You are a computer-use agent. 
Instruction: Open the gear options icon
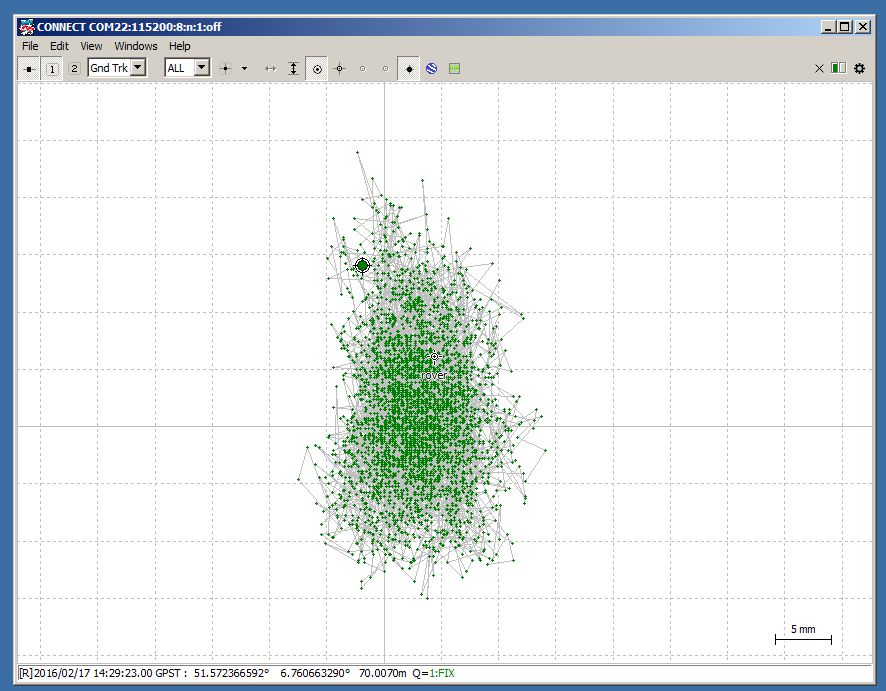click(x=859, y=68)
